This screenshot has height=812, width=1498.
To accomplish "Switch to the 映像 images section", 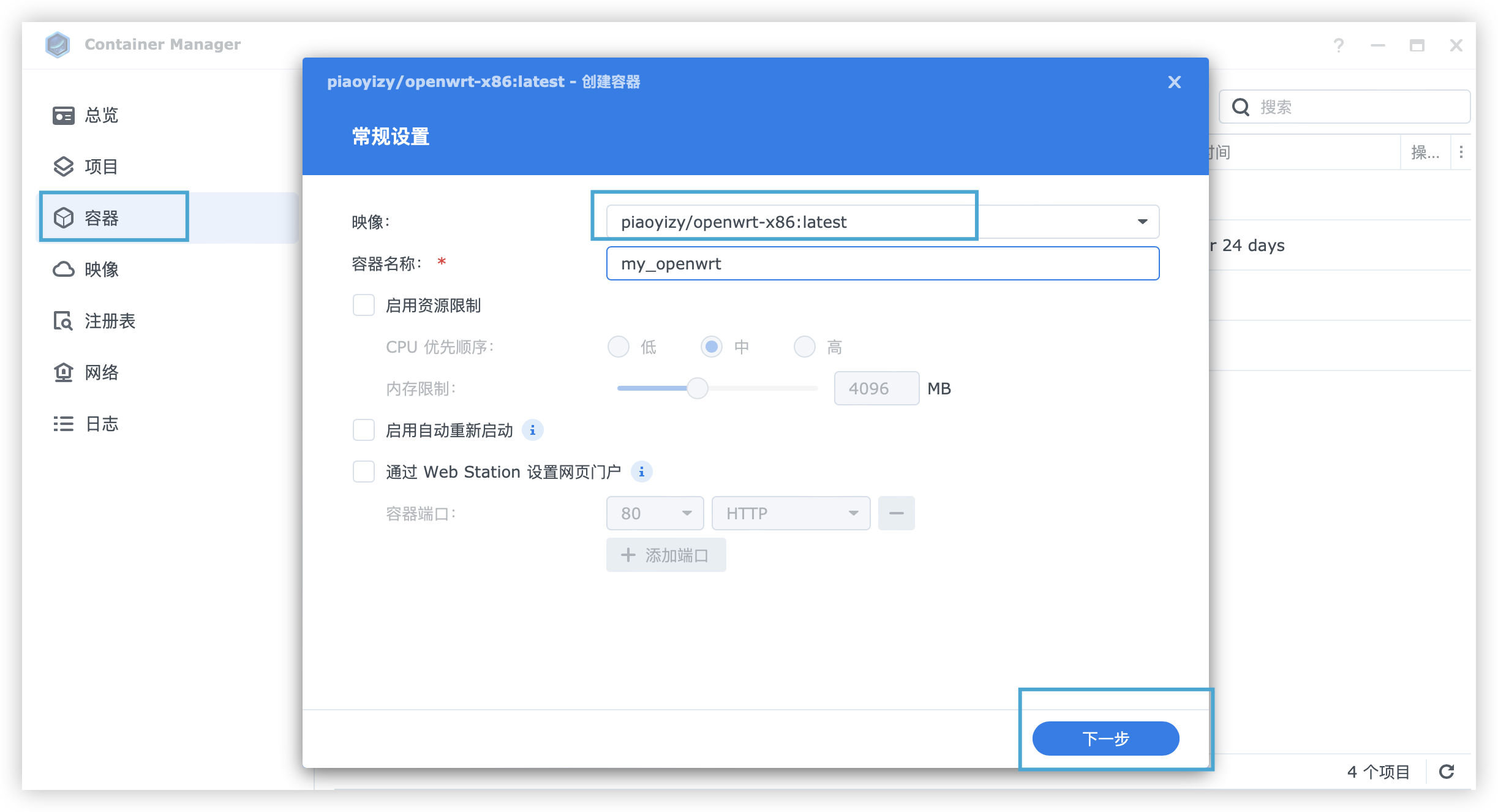I will tap(100, 269).
